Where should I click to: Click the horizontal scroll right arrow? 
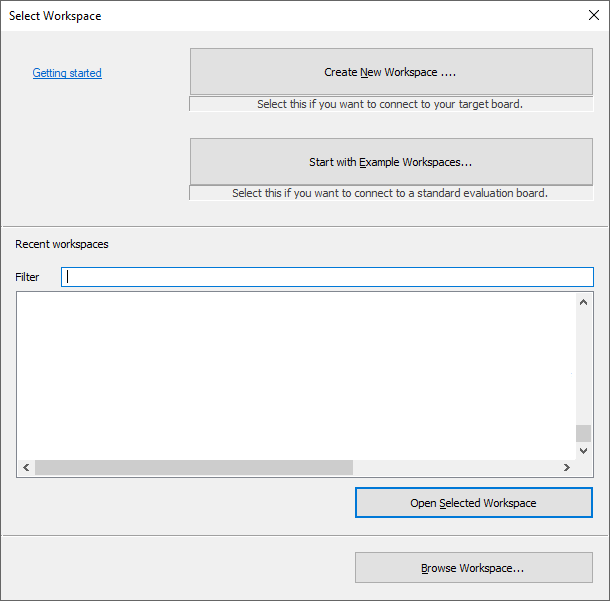click(x=567, y=467)
